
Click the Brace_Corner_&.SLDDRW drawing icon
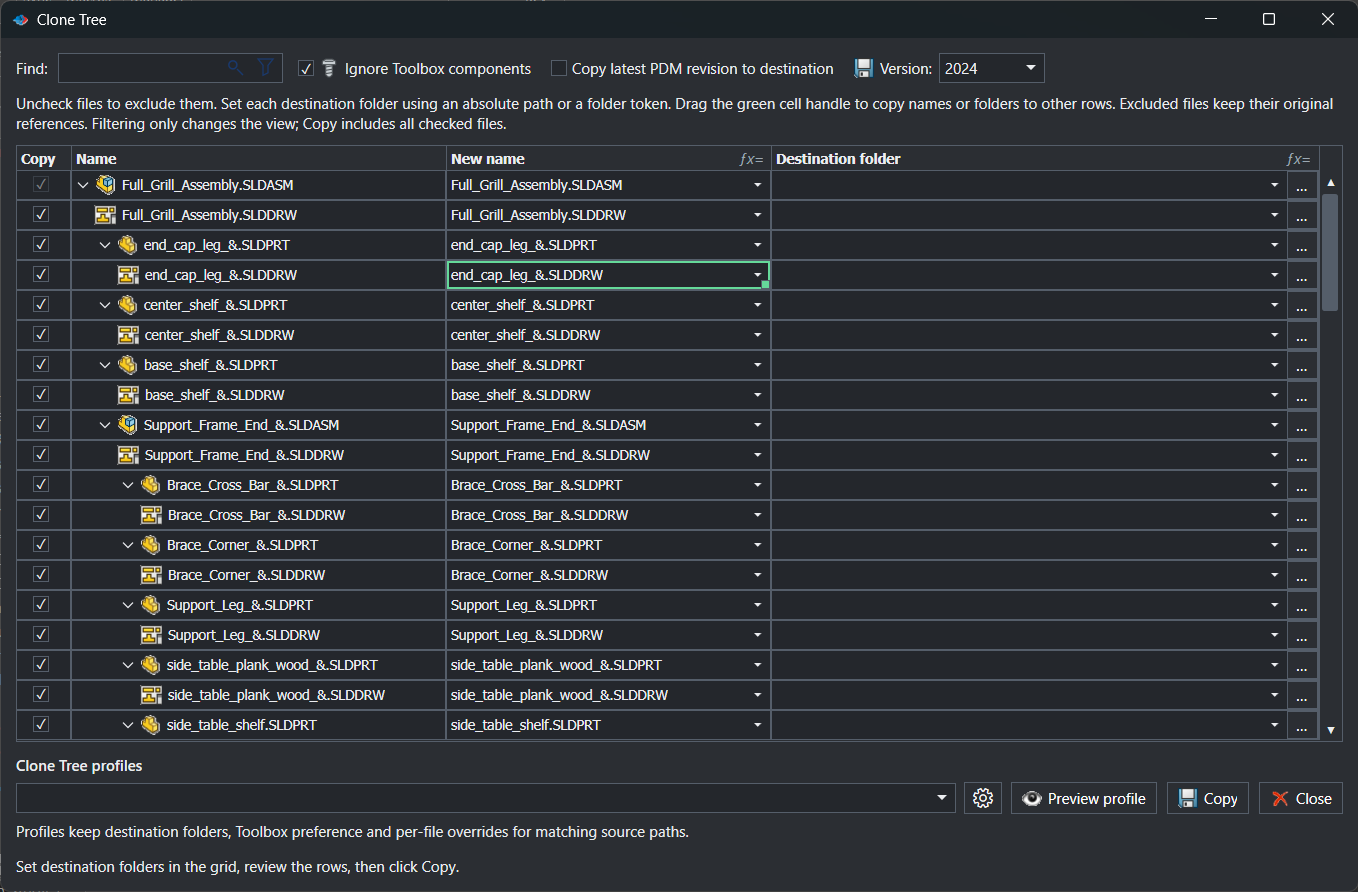[151, 575]
